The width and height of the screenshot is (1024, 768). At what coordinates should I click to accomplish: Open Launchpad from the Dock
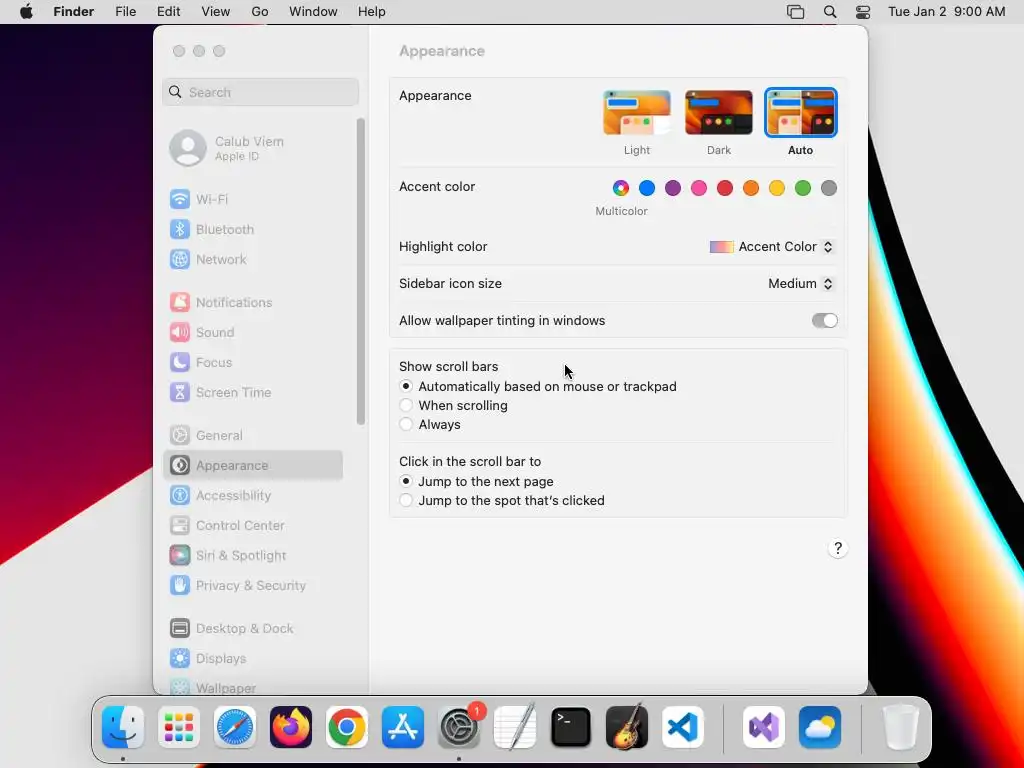pos(179,727)
